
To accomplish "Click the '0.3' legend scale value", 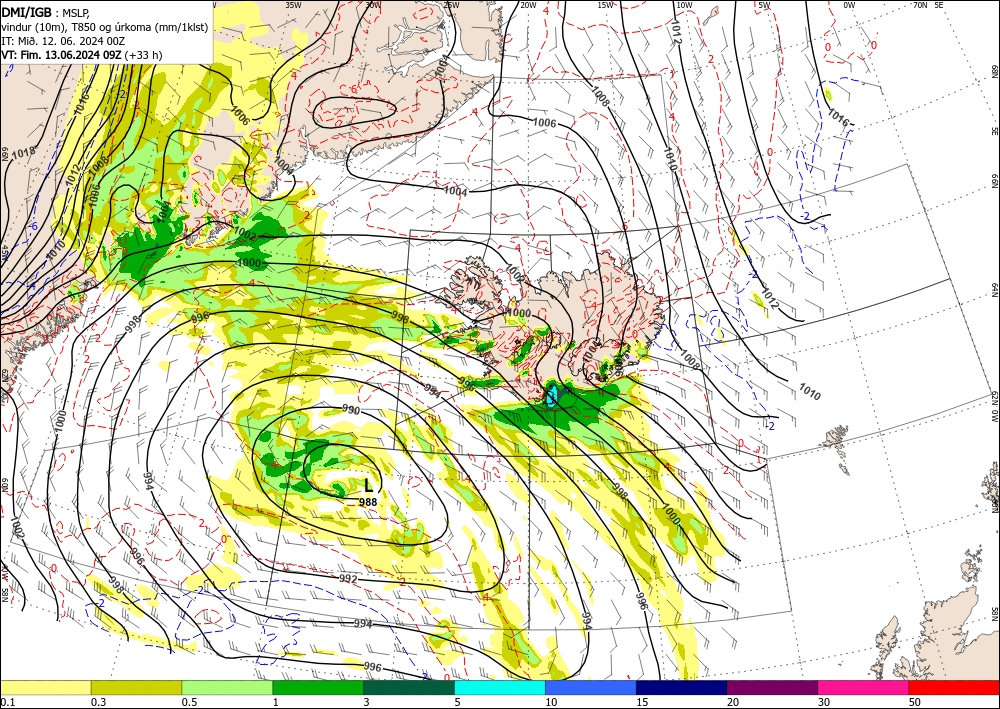I will coord(97,702).
